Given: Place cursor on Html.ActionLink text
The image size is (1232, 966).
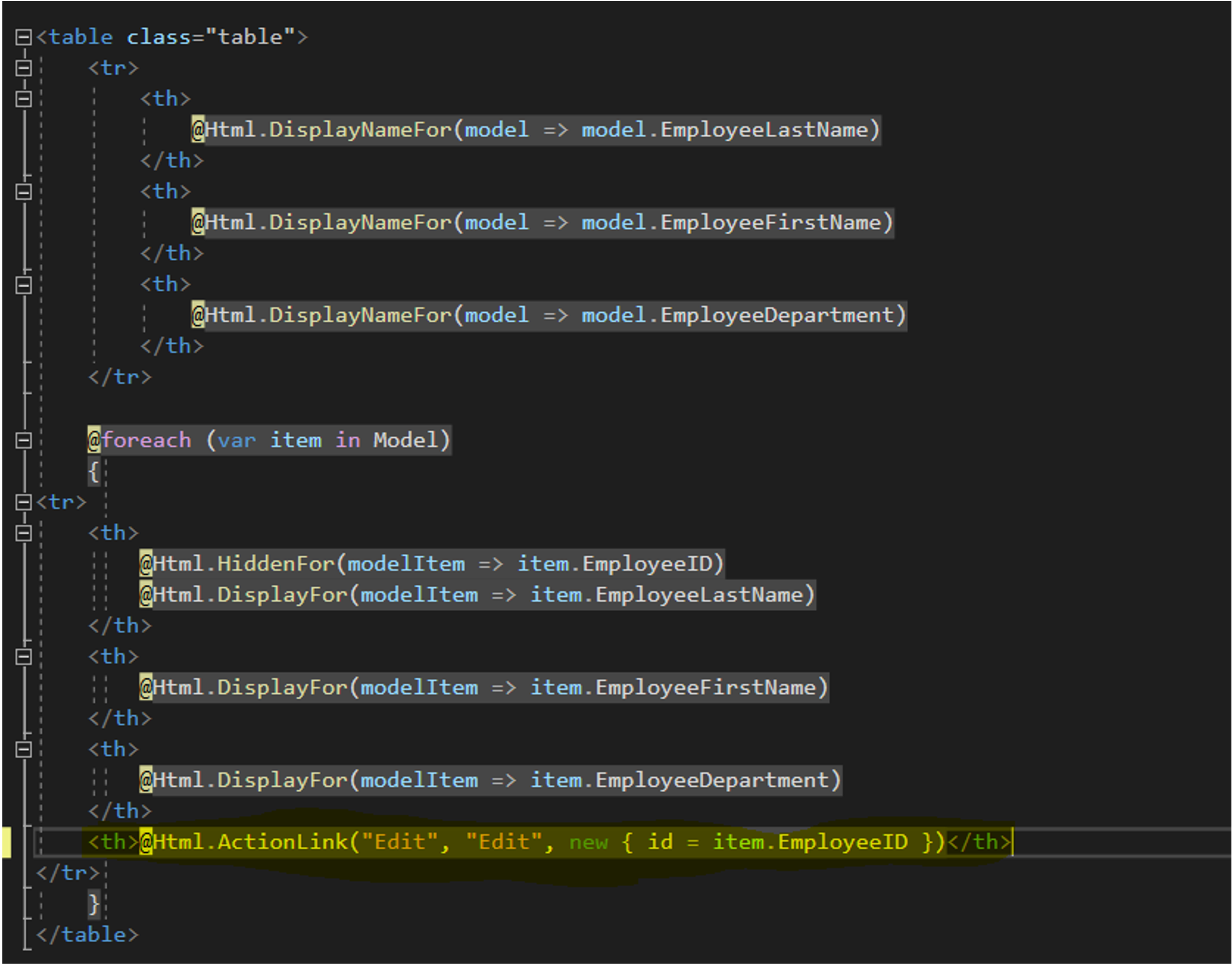Looking at the screenshot, I should pos(251,842).
